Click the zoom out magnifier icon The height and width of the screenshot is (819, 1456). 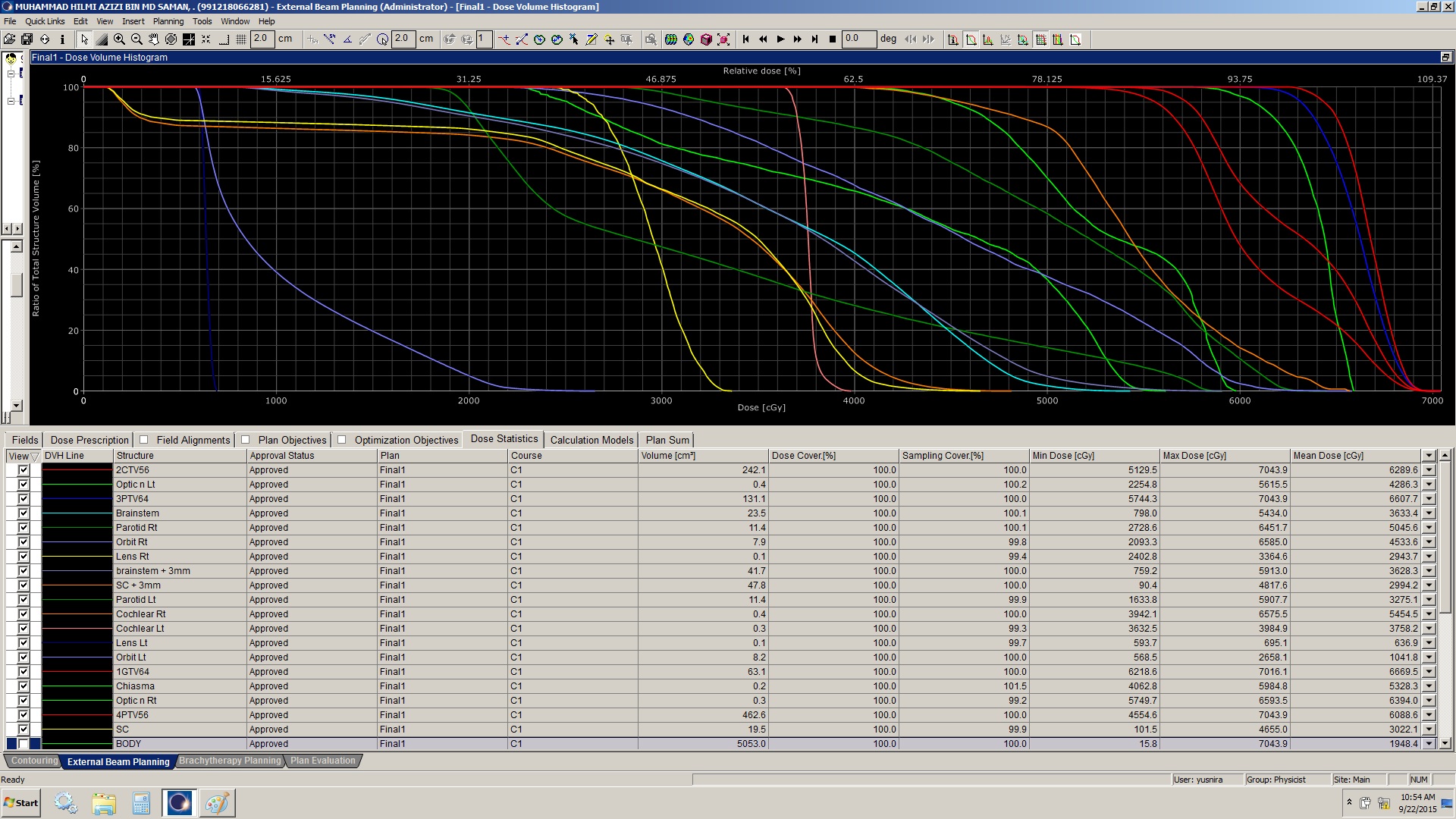click(x=136, y=39)
